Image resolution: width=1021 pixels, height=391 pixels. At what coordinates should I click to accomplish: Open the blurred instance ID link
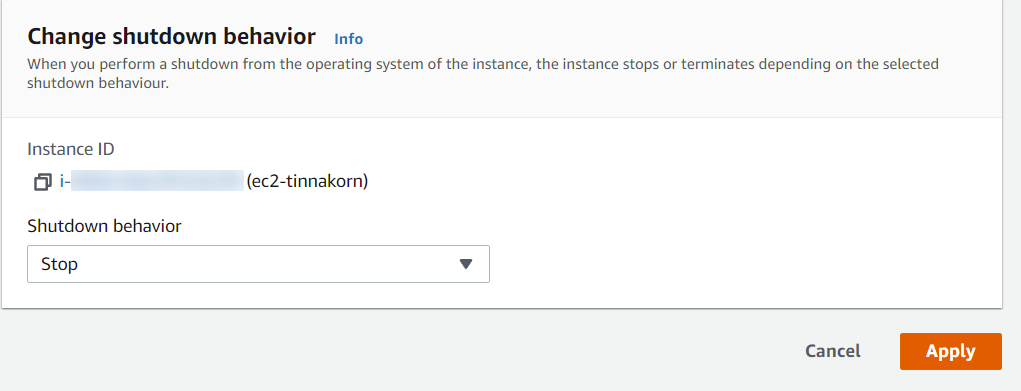(x=152, y=181)
